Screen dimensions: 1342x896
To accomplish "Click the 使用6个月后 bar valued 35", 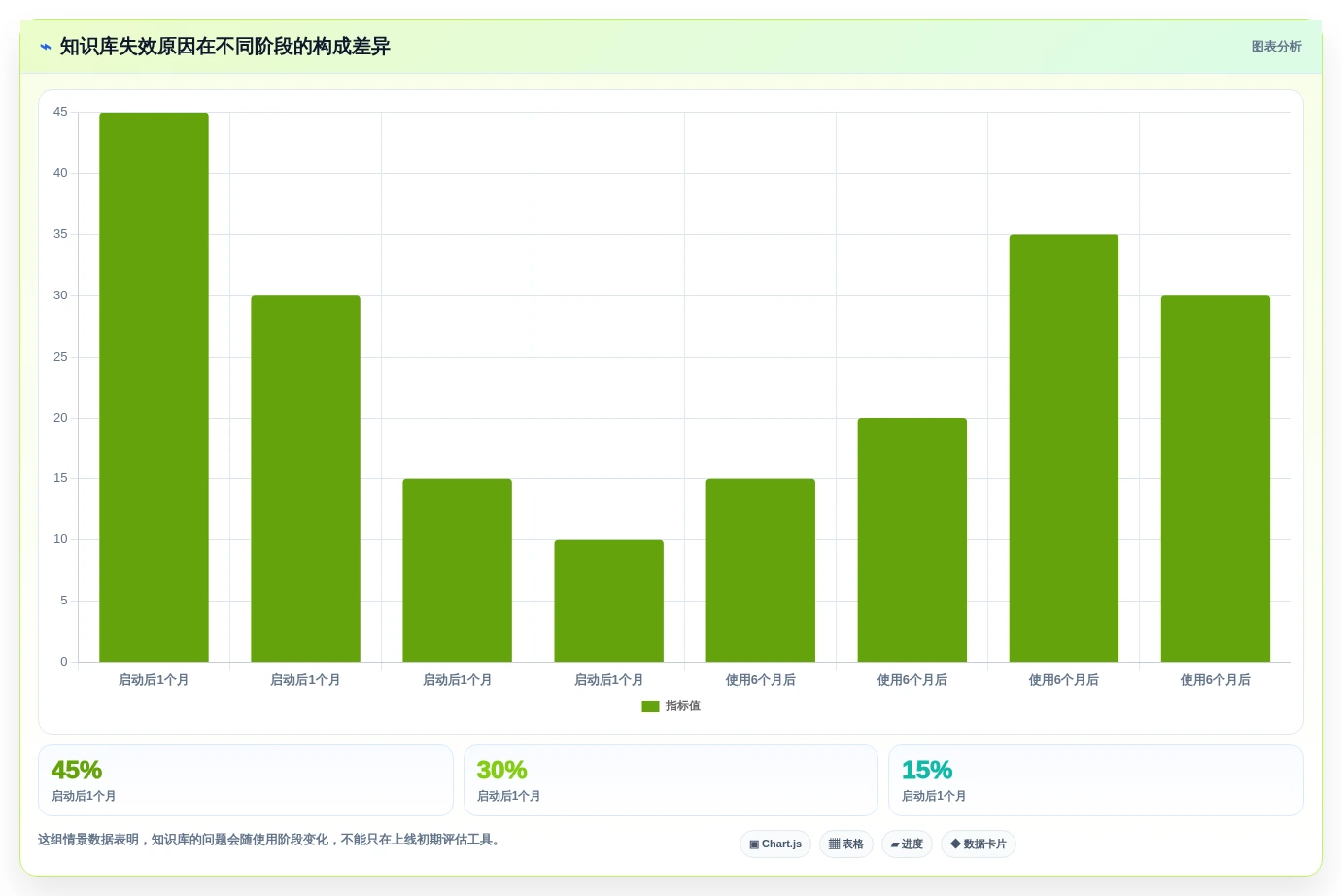I will [x=1063, y=448].
